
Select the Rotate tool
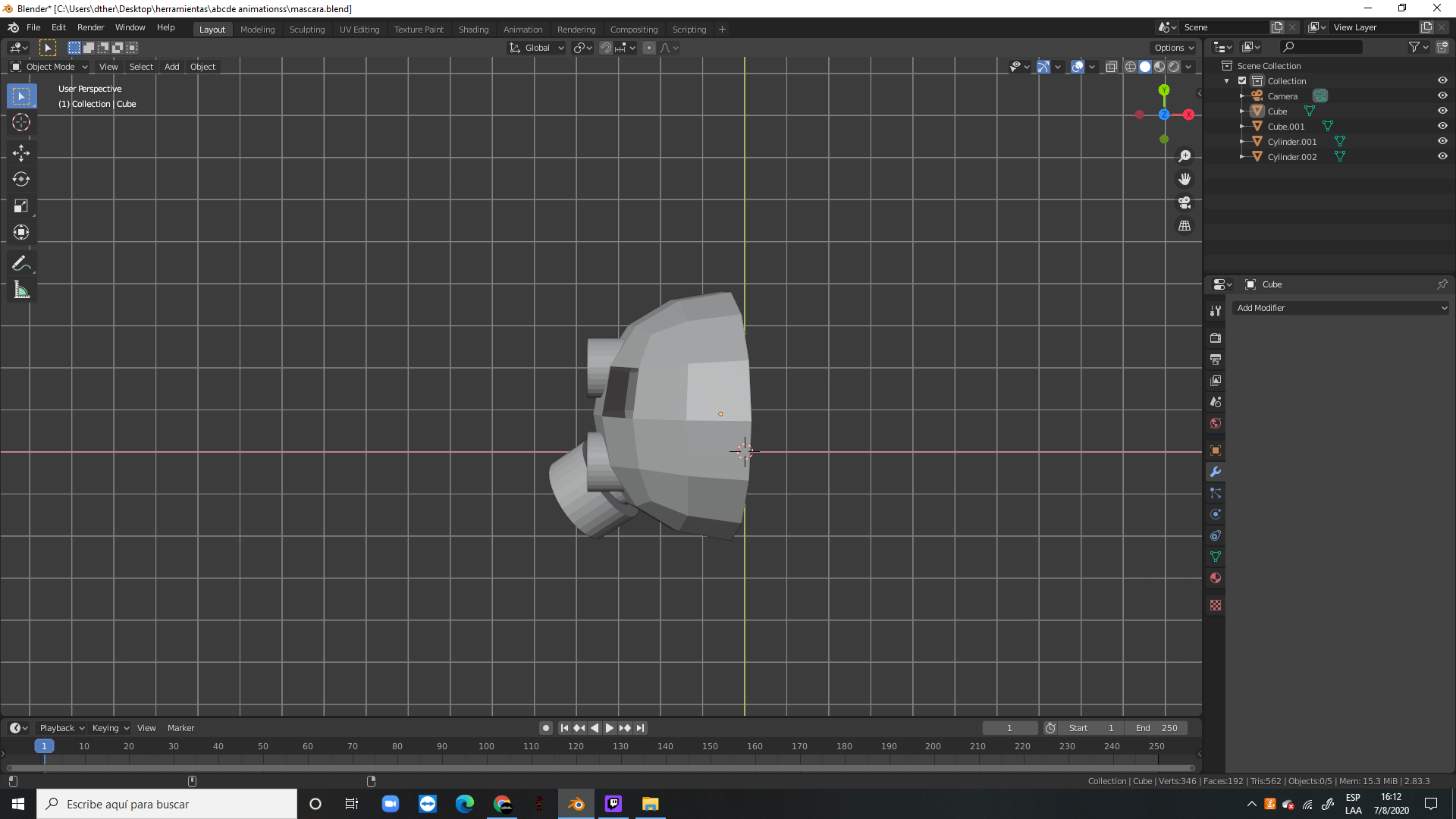tap(21, 180)
